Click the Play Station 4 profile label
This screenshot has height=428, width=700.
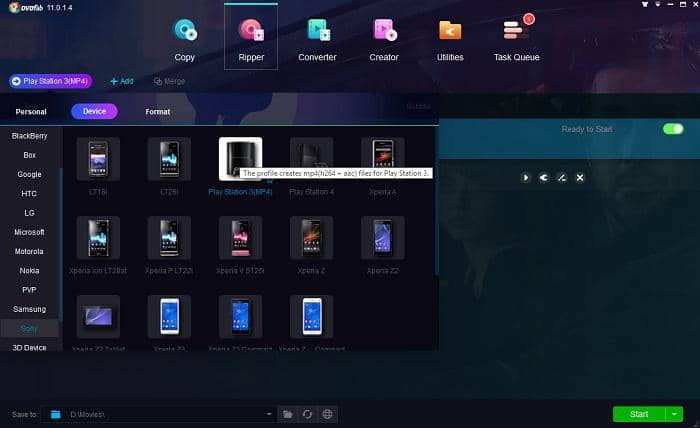pos(312,192)
